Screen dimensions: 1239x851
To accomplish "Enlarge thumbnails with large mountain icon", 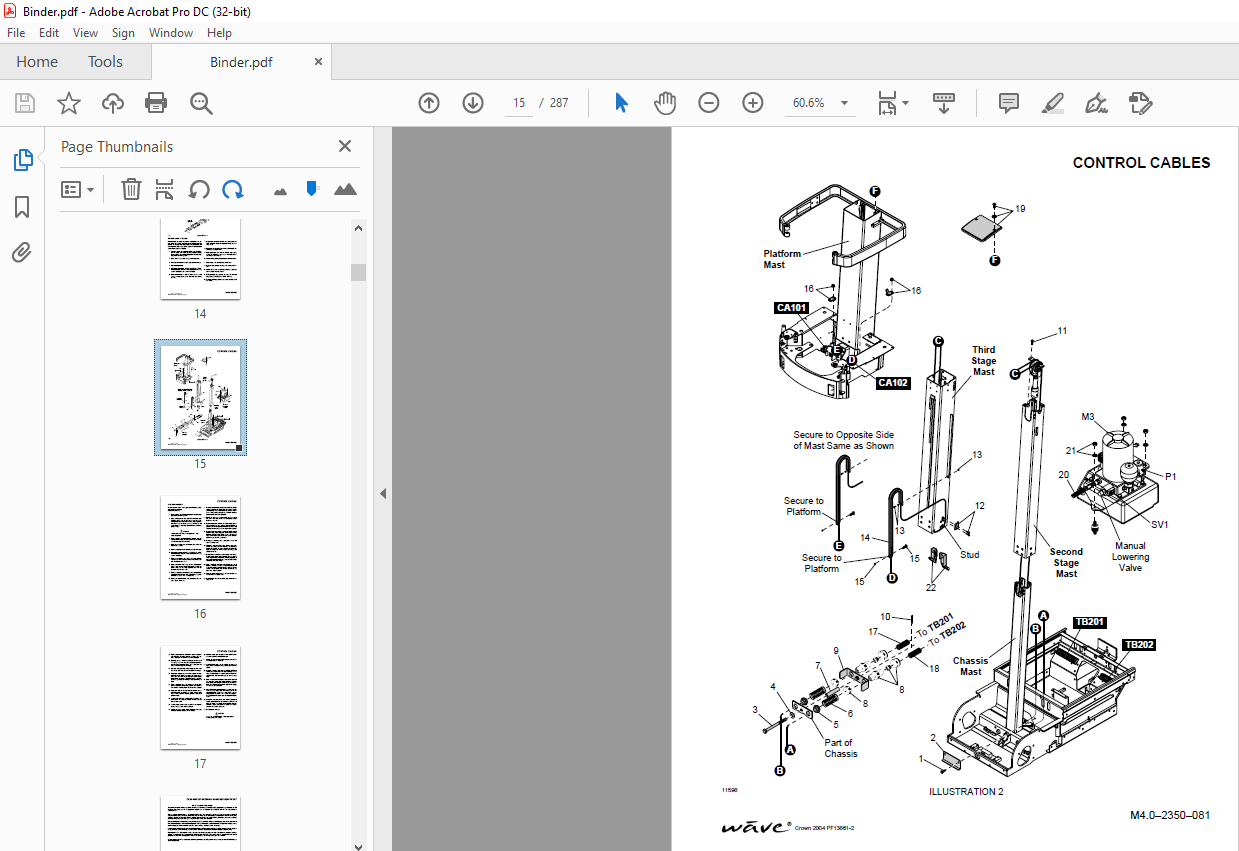I will [345, 189].
